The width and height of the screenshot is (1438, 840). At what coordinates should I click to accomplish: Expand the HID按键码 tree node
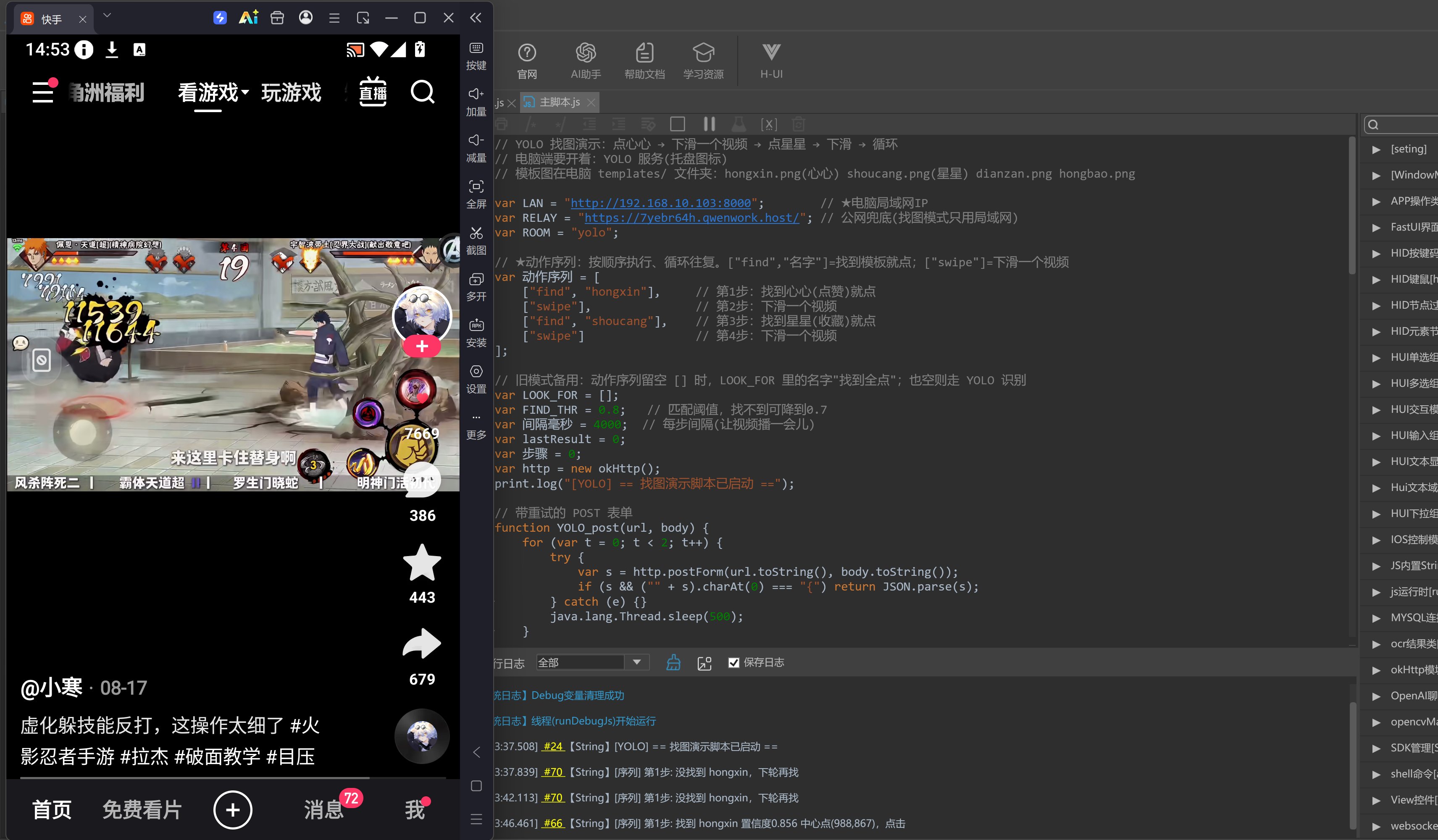[1376, 253]
